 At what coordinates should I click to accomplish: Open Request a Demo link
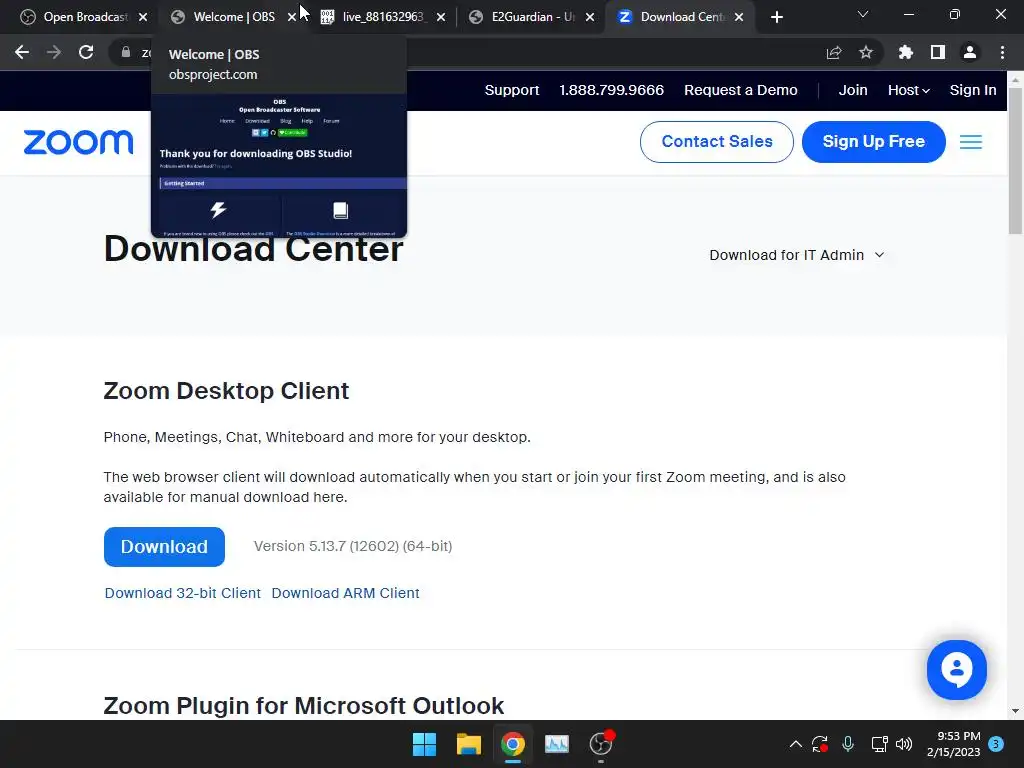tap(741, 90)
